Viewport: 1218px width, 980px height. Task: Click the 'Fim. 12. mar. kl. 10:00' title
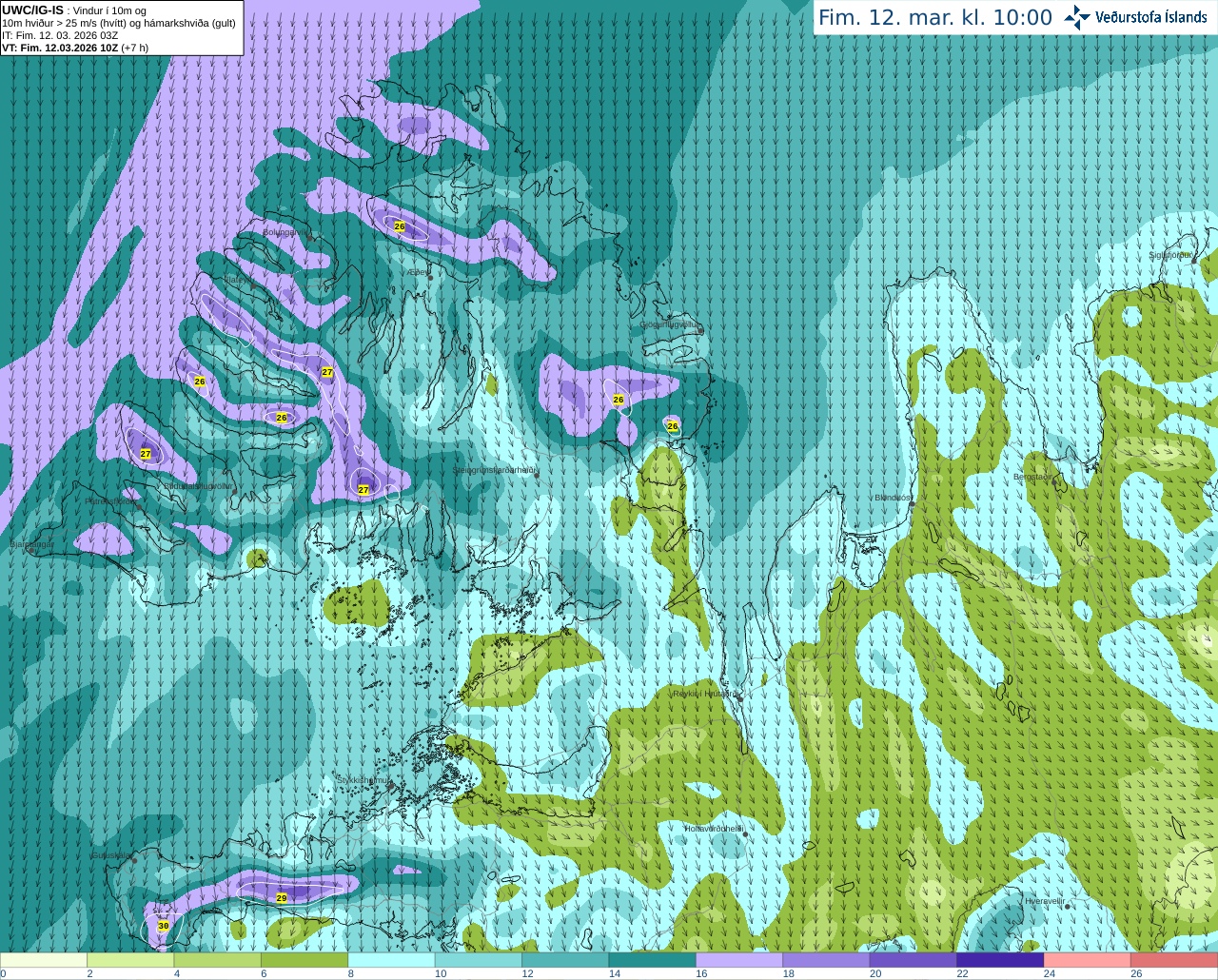[x=935, y=18]
